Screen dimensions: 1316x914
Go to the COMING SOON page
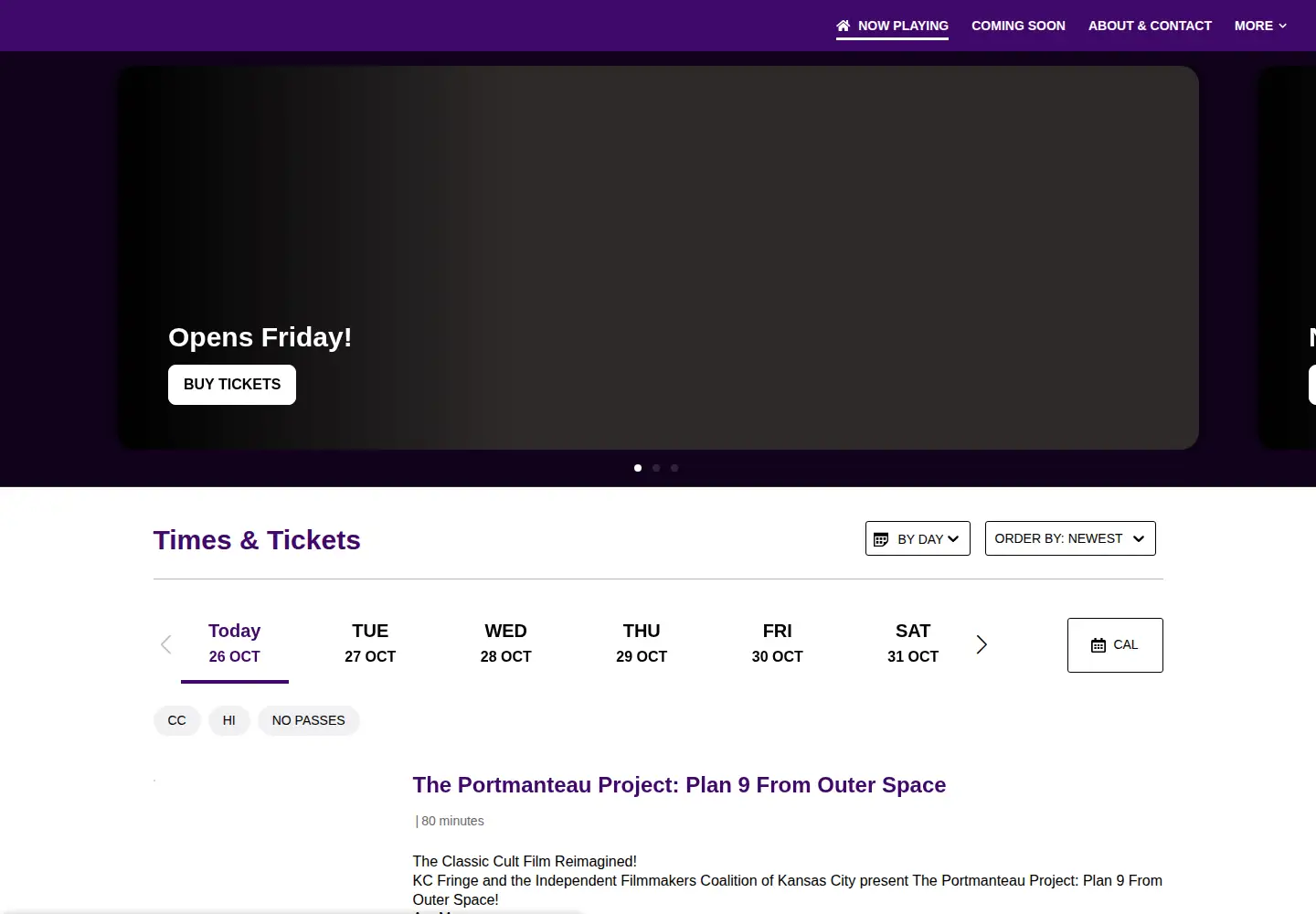pos(1018,26)
